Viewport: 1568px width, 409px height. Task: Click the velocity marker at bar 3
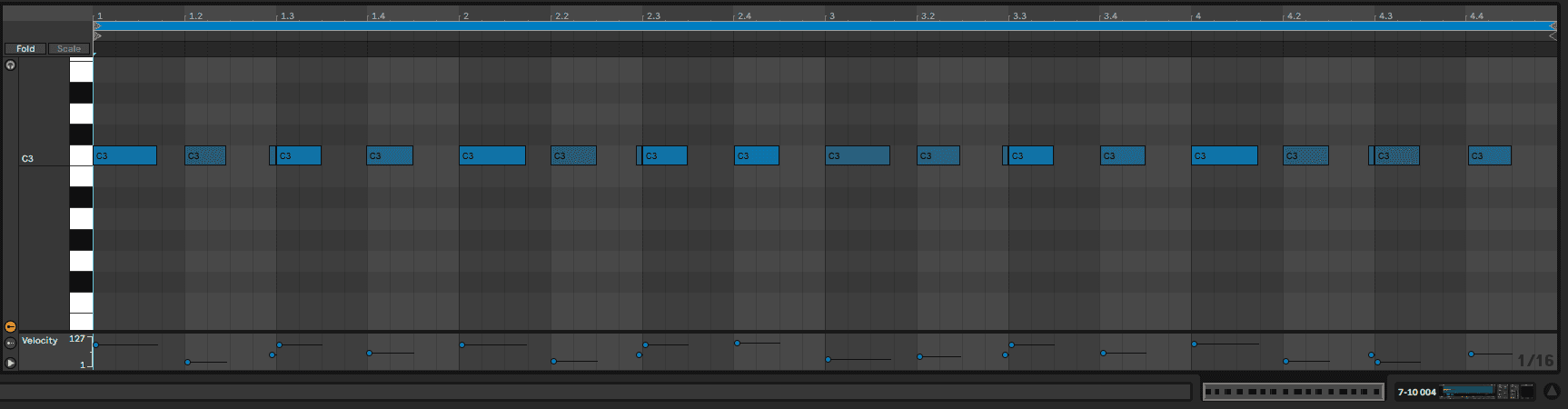(829, 359)
